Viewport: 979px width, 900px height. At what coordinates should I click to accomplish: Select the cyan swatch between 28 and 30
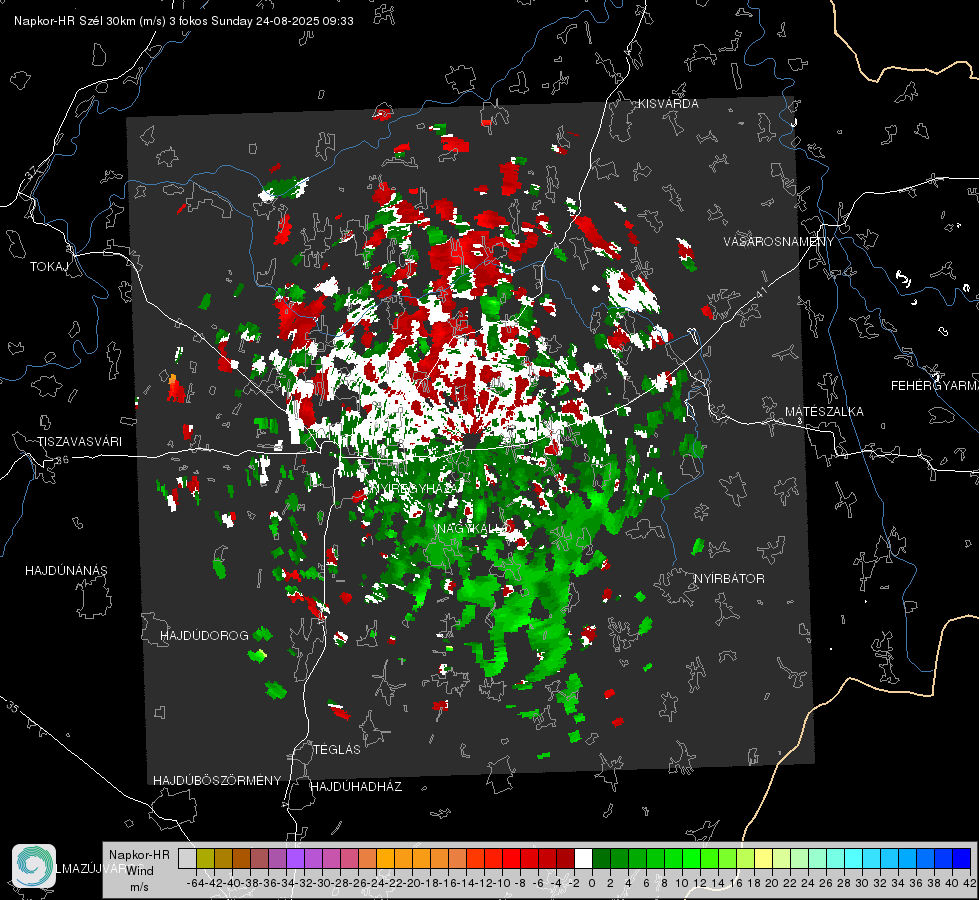(x=854, y=858)
